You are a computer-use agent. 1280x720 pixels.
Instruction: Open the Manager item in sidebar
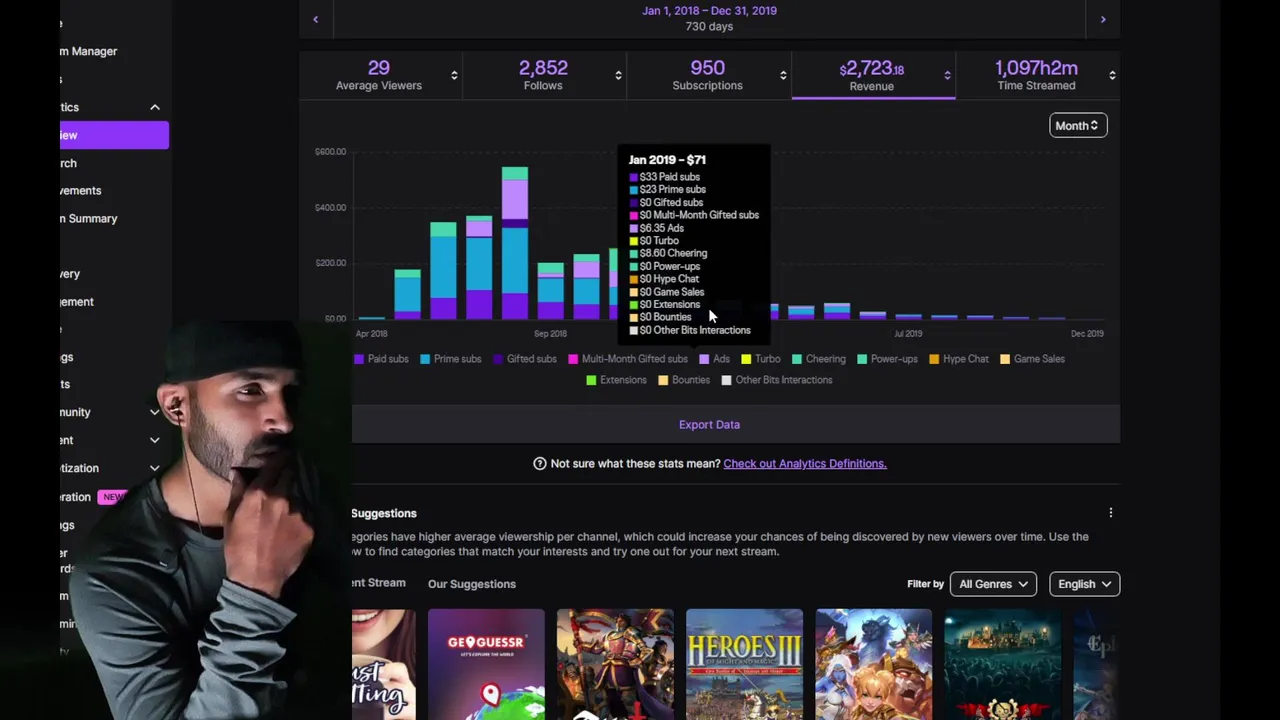pyautogui.click(x=88, y=51)
